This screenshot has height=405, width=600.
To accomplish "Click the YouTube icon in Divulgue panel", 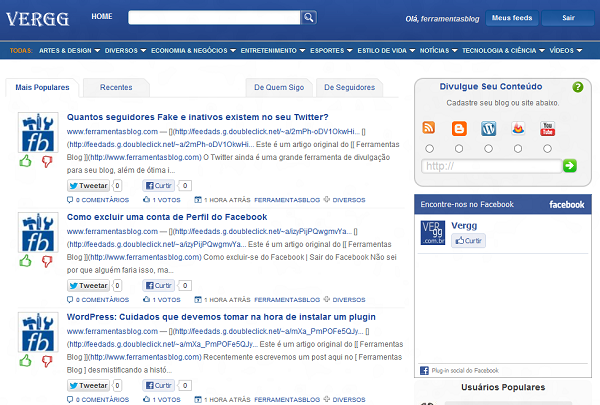I will [x=548, y=128].
